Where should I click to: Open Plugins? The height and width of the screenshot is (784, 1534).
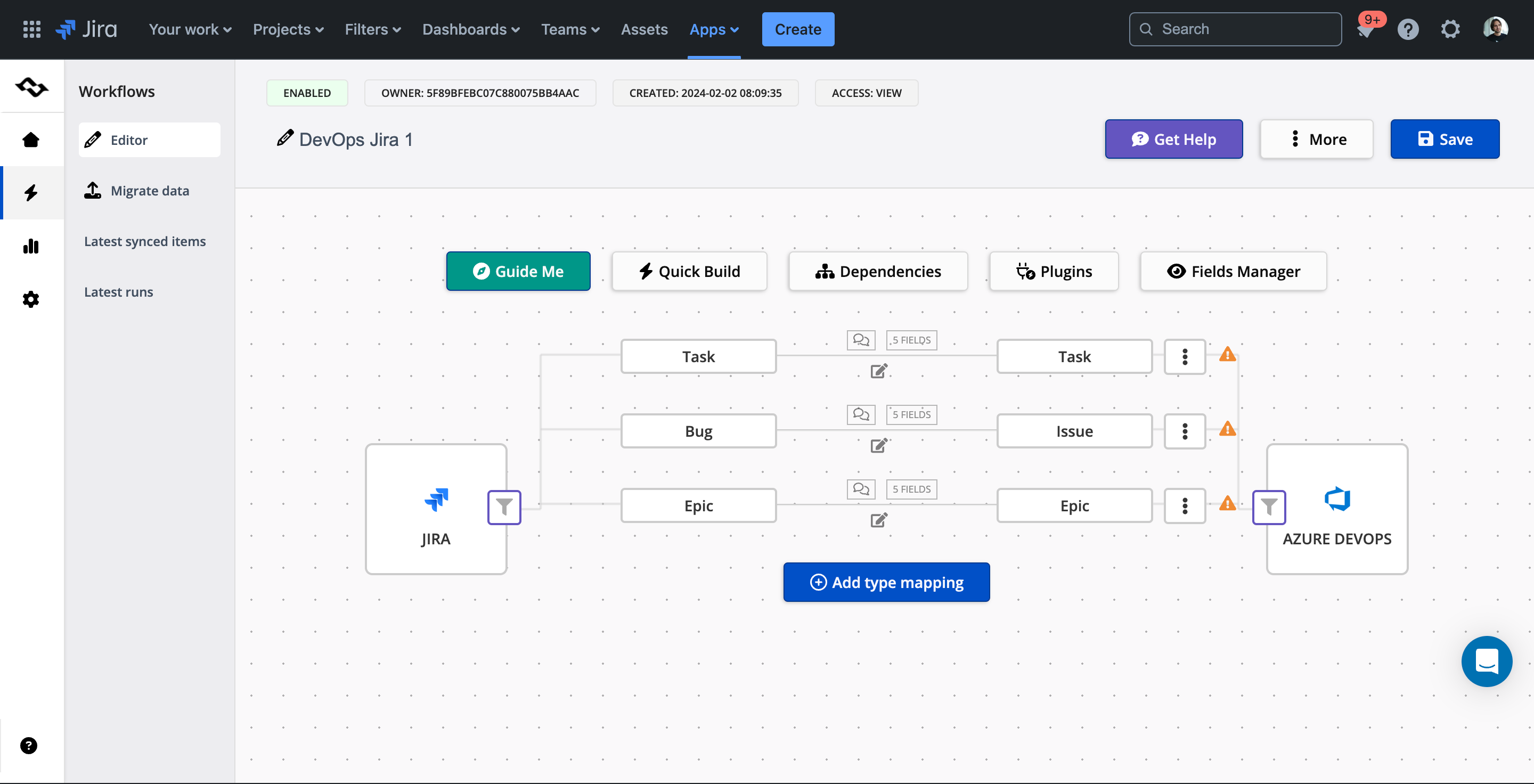[x=1054, y=271]
